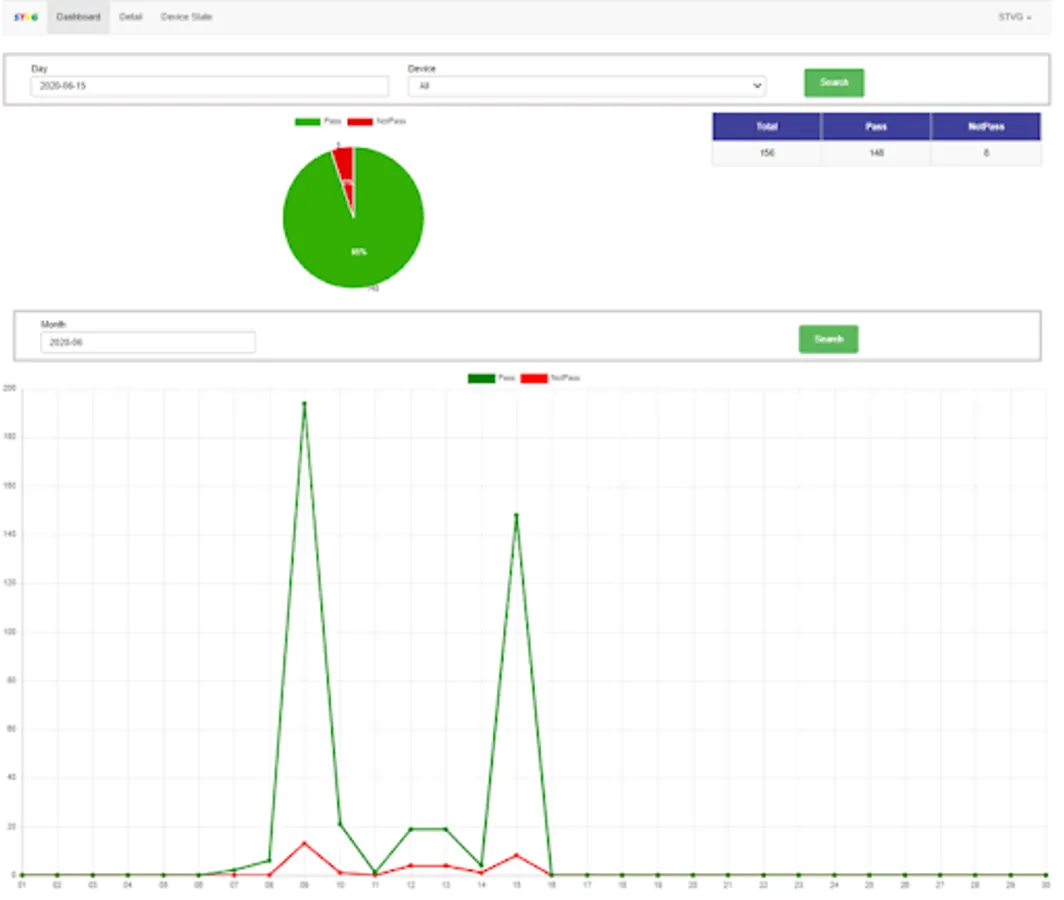Expand the STVG user menu
This screenshot has height=900, width=1064.
[x=1014, y=17]
